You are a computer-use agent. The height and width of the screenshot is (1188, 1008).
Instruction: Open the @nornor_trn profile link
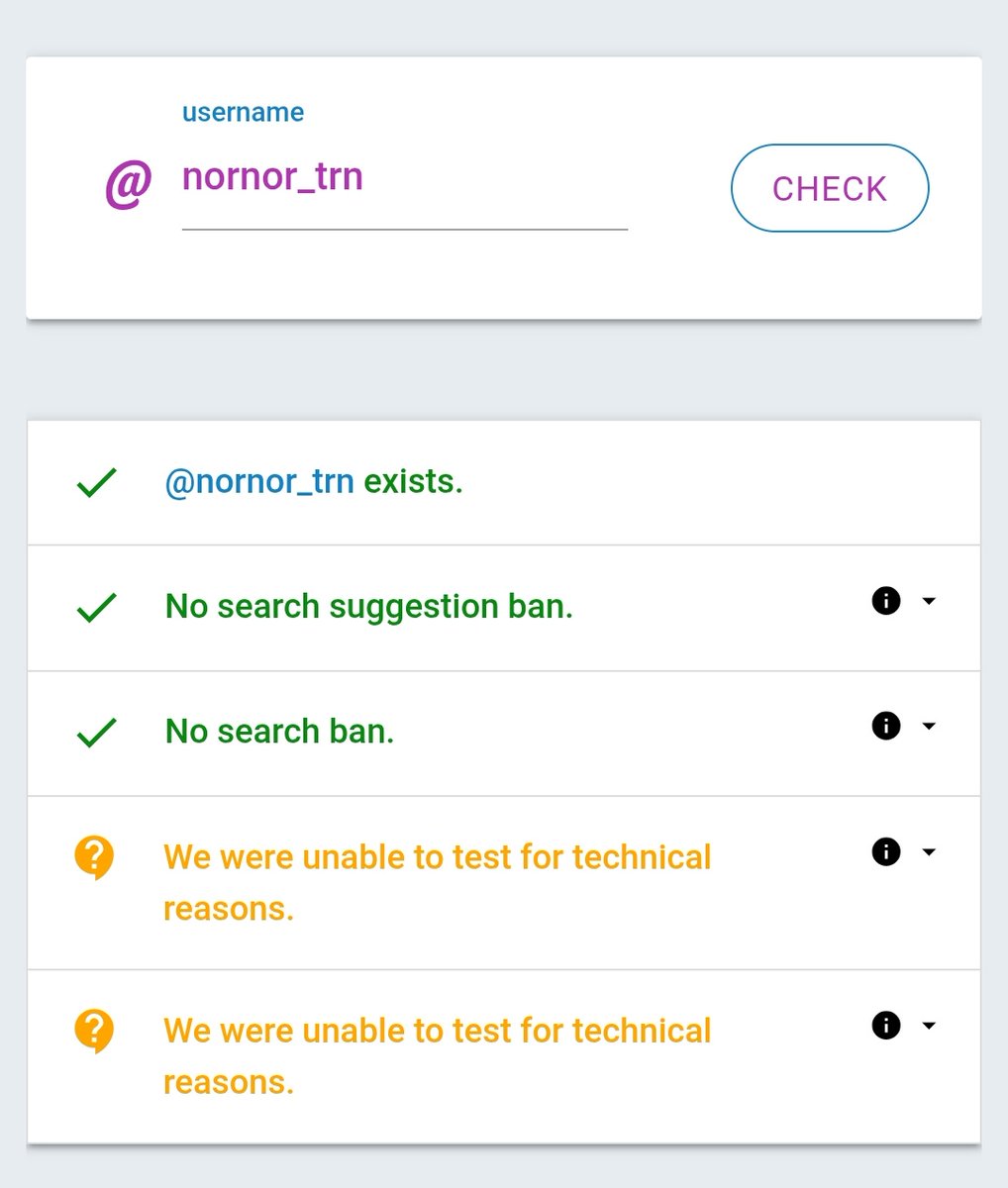(259, 481)
